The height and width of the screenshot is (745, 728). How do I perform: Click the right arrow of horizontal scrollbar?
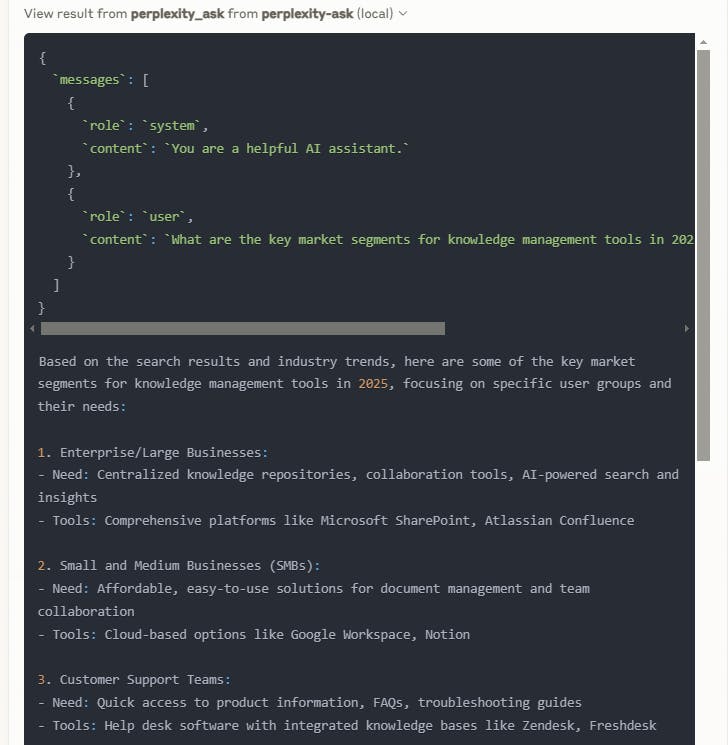tap(687, 328)
